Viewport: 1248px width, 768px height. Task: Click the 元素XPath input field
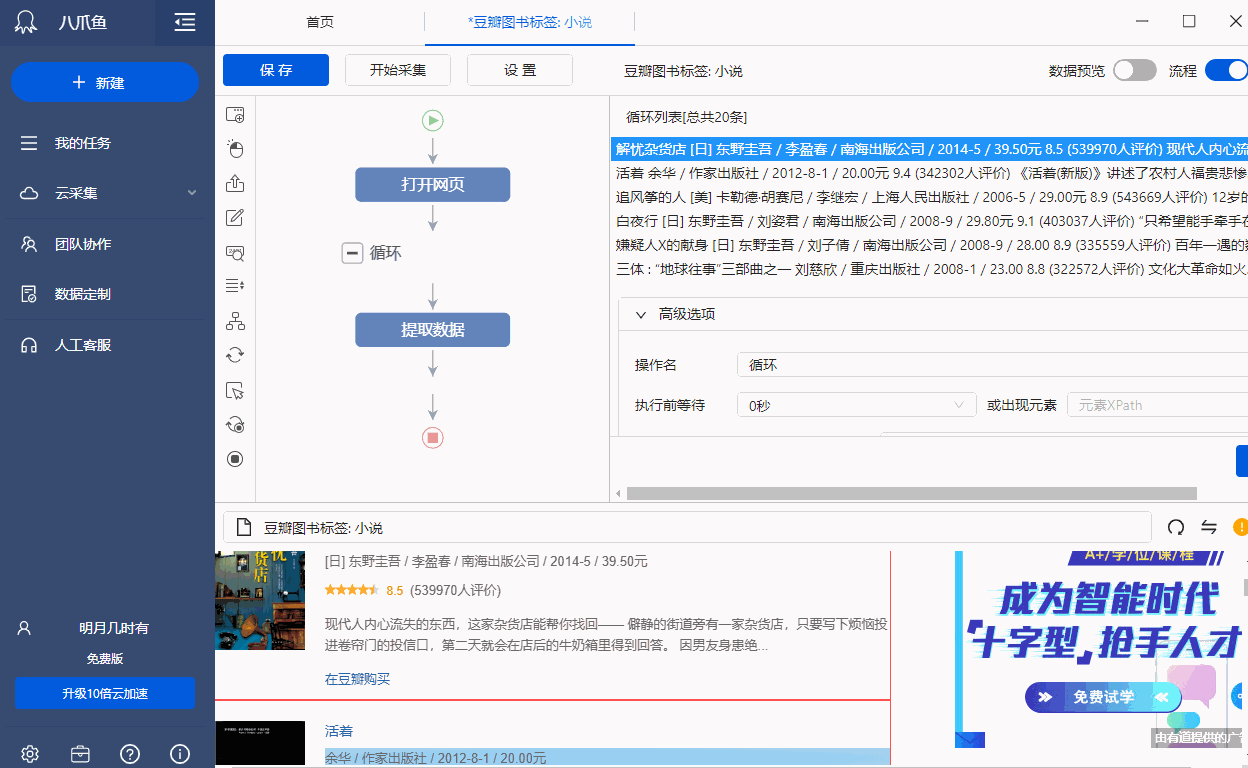pos(1158,405)
